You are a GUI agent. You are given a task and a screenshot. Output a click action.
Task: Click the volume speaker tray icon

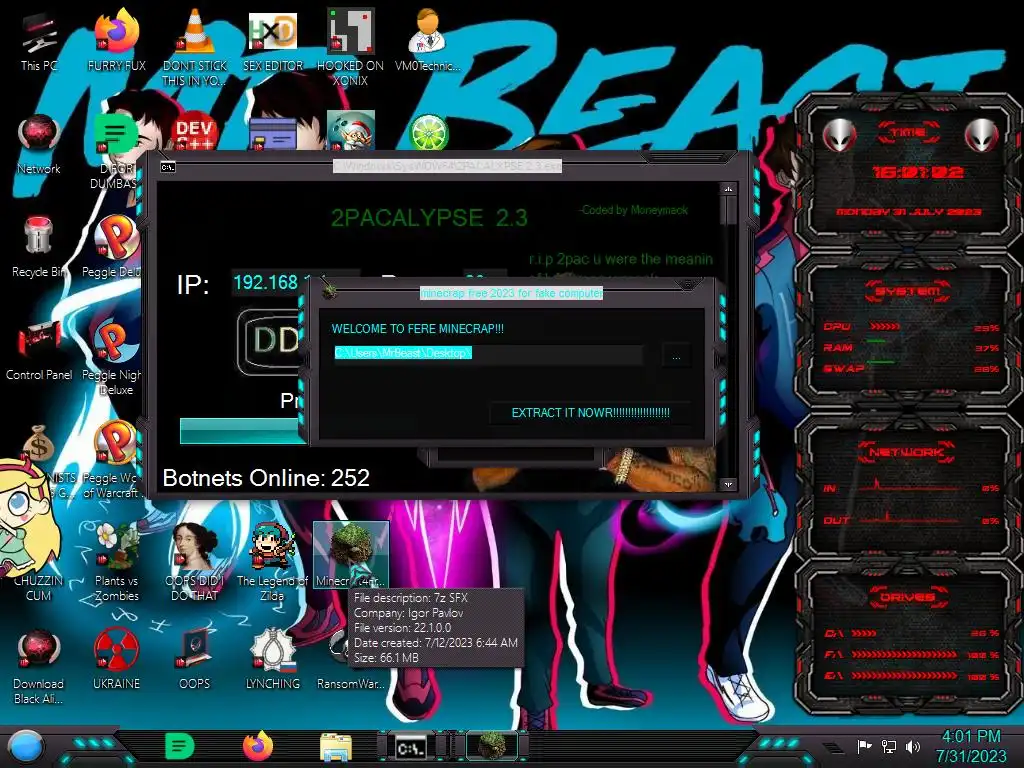913,746
